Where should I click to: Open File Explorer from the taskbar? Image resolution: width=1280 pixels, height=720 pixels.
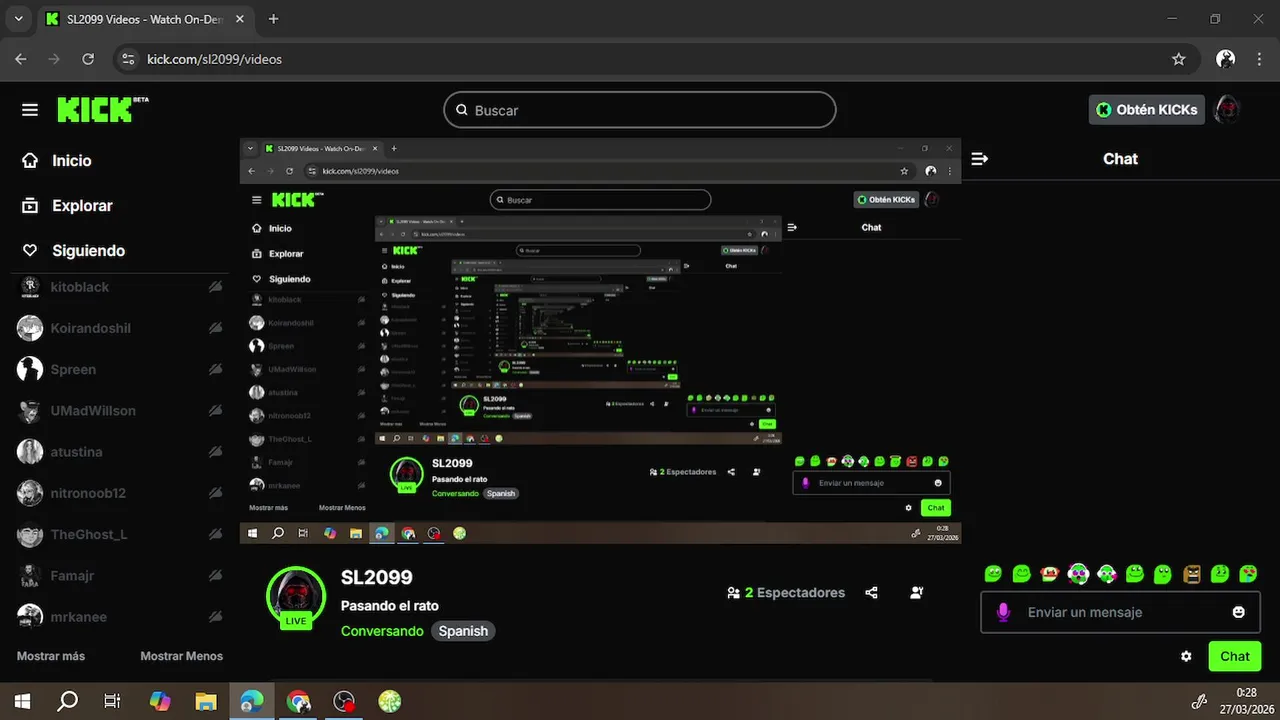[205, 701]
